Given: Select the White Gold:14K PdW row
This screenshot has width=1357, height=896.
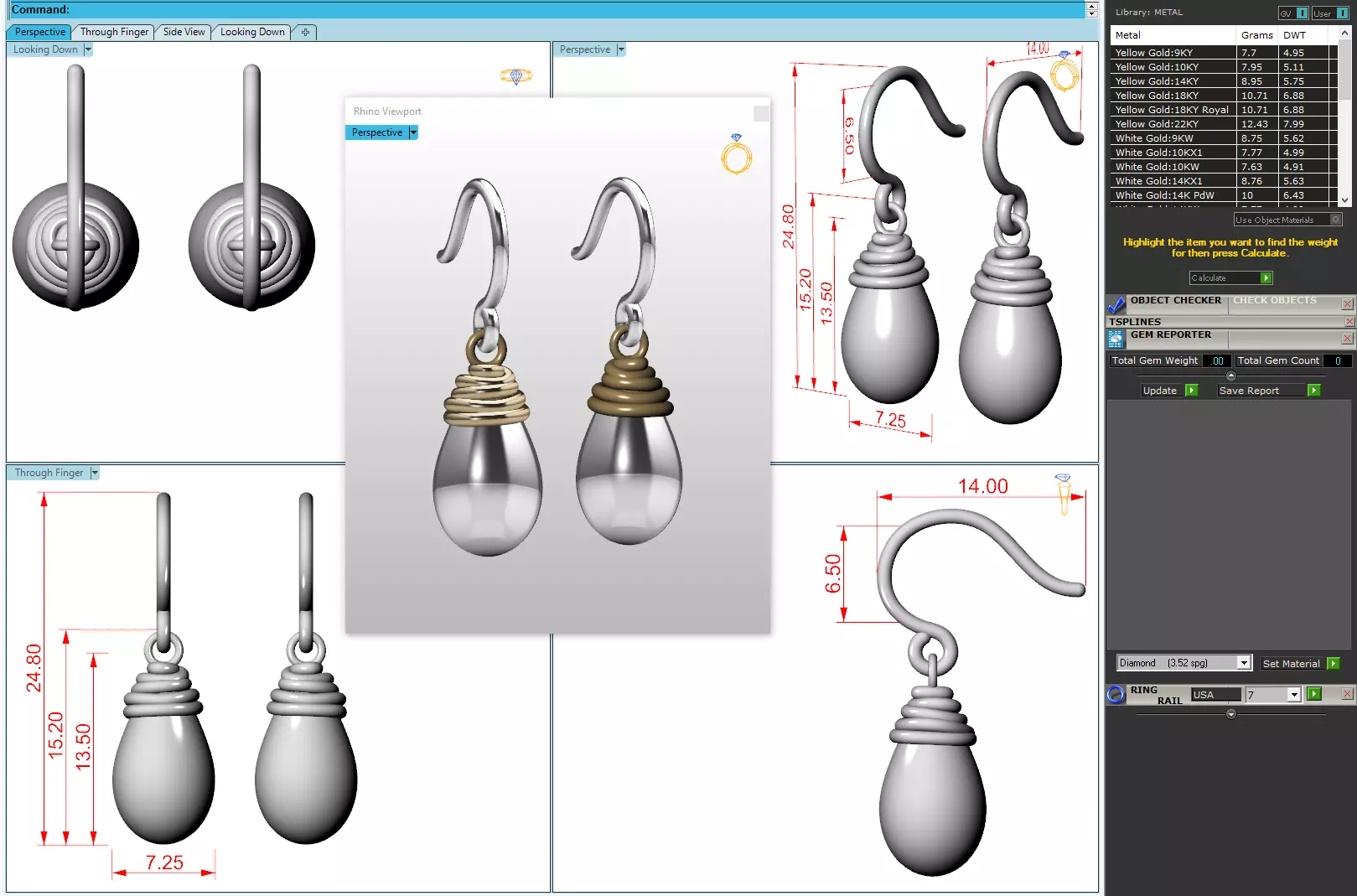Looking at the screenshot, I should click(x=1223, y=195).
